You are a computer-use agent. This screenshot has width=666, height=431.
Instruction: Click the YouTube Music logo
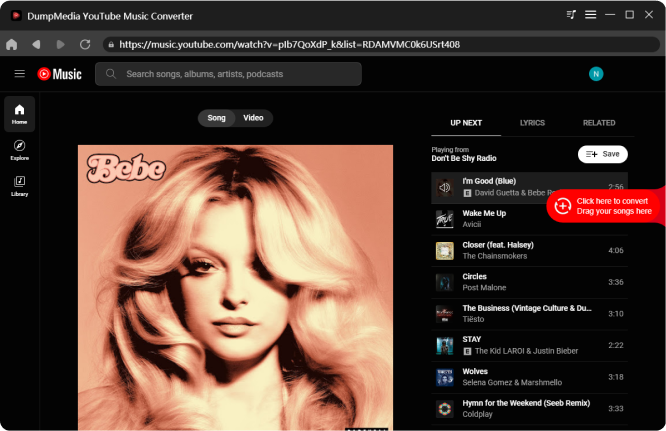tap(59, 74)
